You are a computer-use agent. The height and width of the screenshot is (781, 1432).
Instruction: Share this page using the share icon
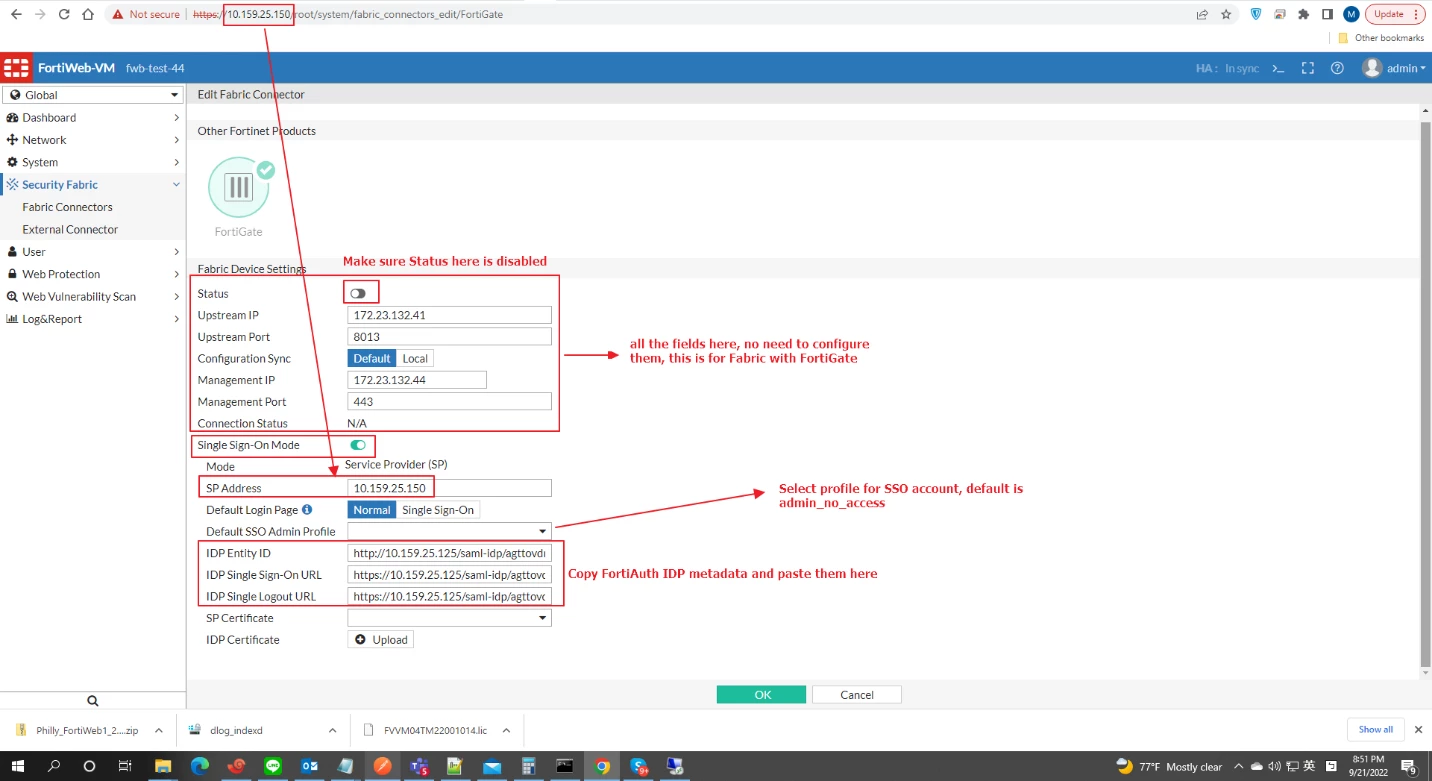pos(1202,14)
